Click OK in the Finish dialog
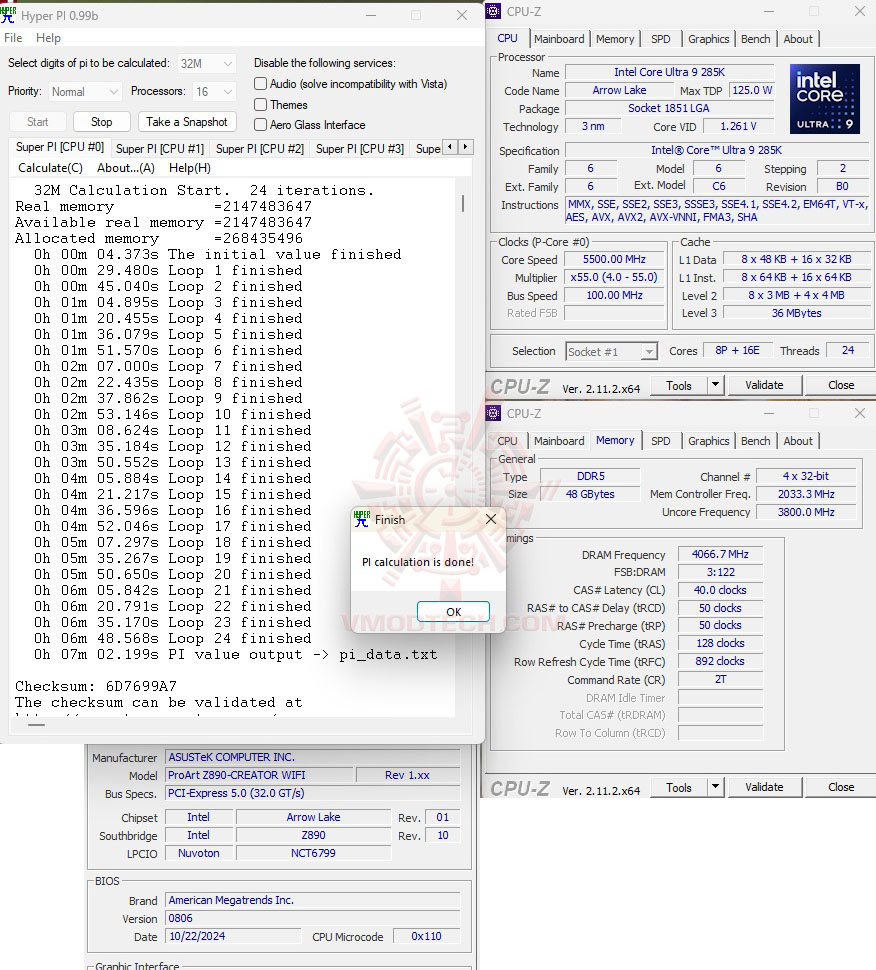This screenshot has width=876, height=970. [x=453, y=611]
